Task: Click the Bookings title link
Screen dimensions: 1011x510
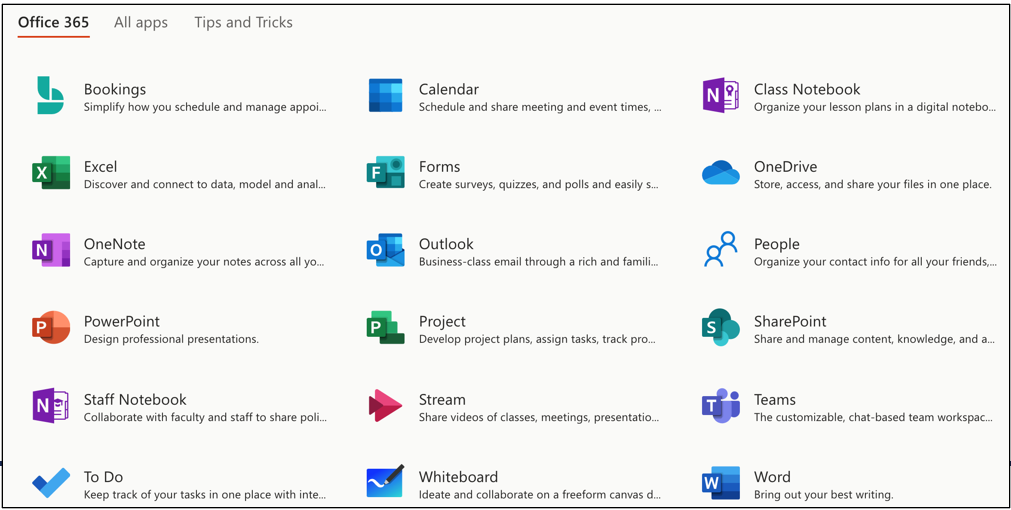Action: pyautogui.click(x=115, y=89)
